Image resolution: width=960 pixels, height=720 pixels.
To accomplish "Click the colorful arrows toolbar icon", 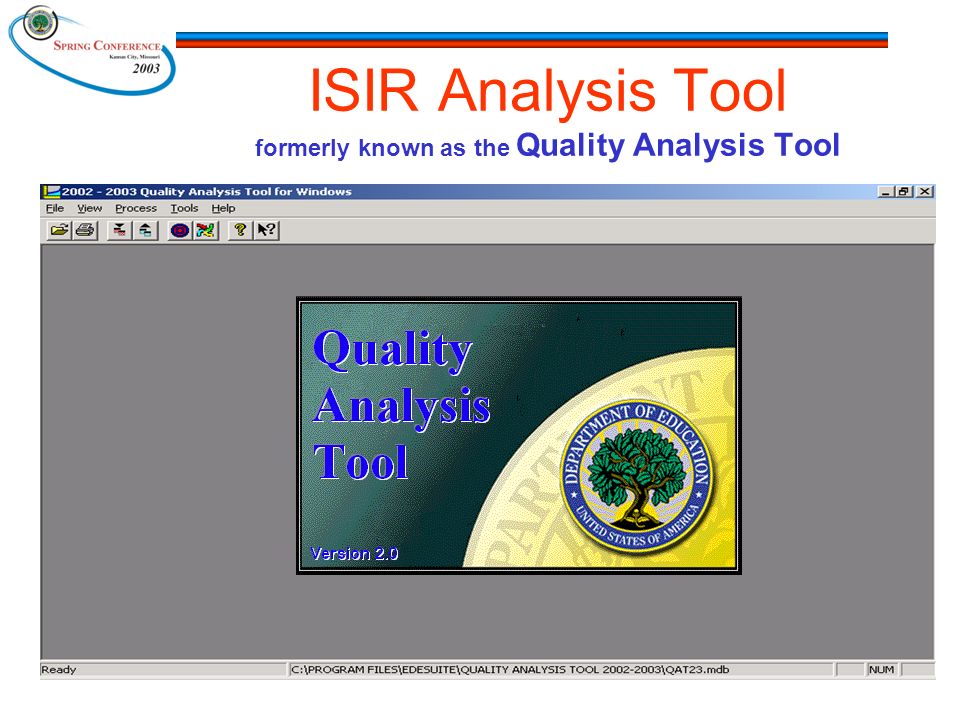I will [206, 230].
